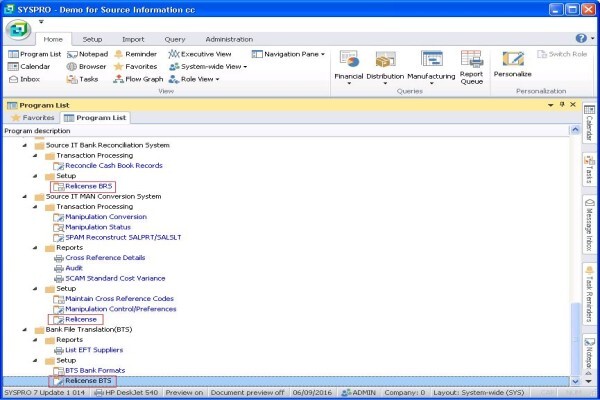
Task: Open the Report Queue
Action: coord(471,67)
